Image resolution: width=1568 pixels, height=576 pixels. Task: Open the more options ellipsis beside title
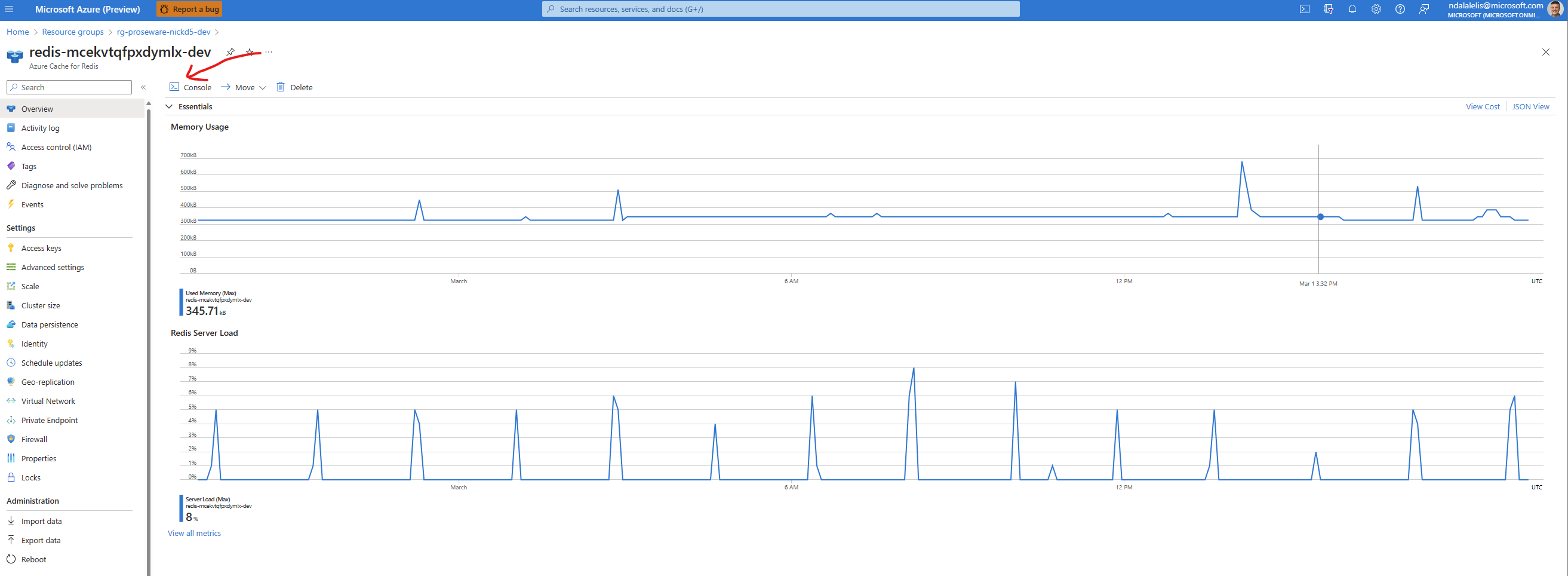269,52
